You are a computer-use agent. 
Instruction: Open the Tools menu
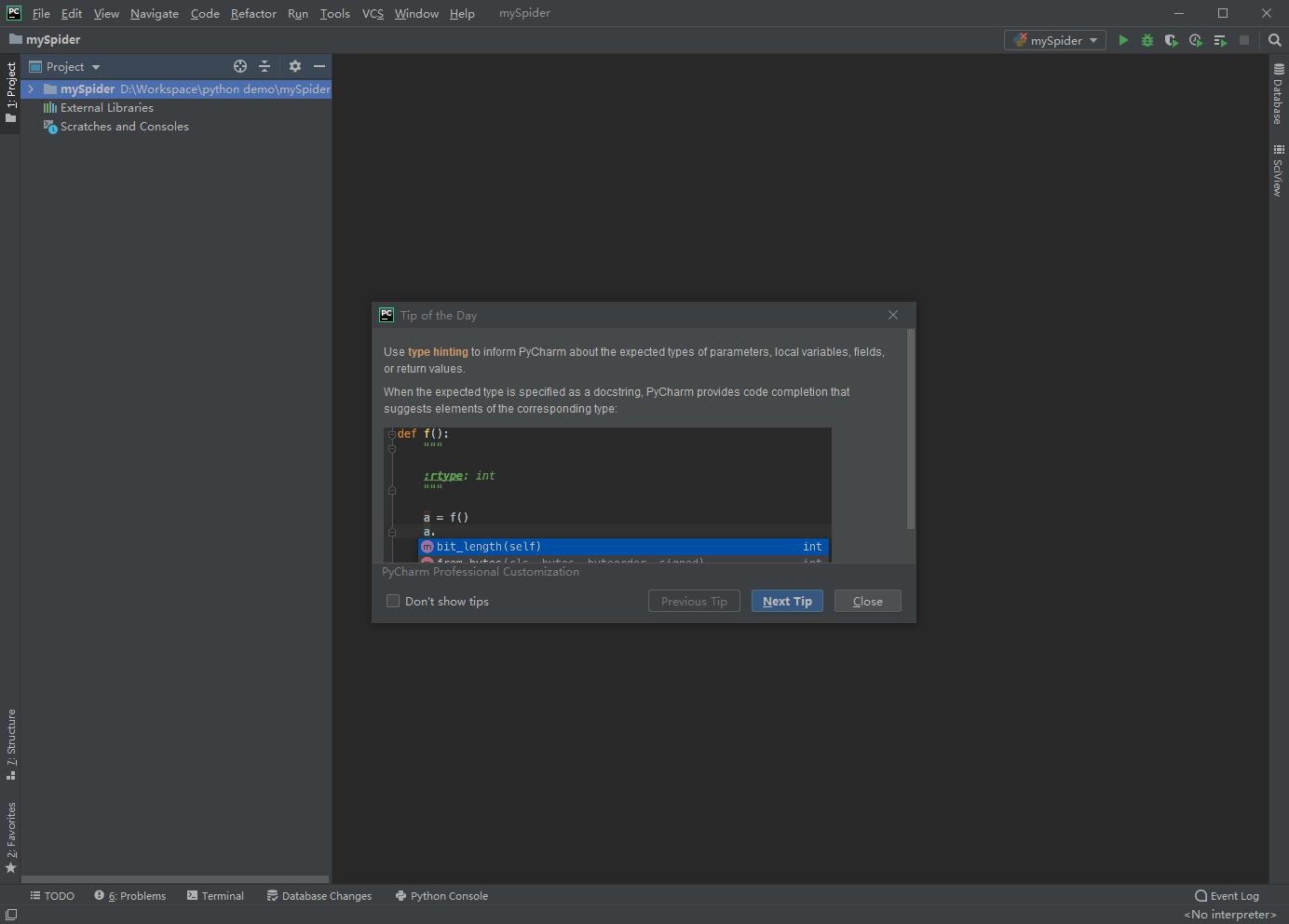[335, 13]
